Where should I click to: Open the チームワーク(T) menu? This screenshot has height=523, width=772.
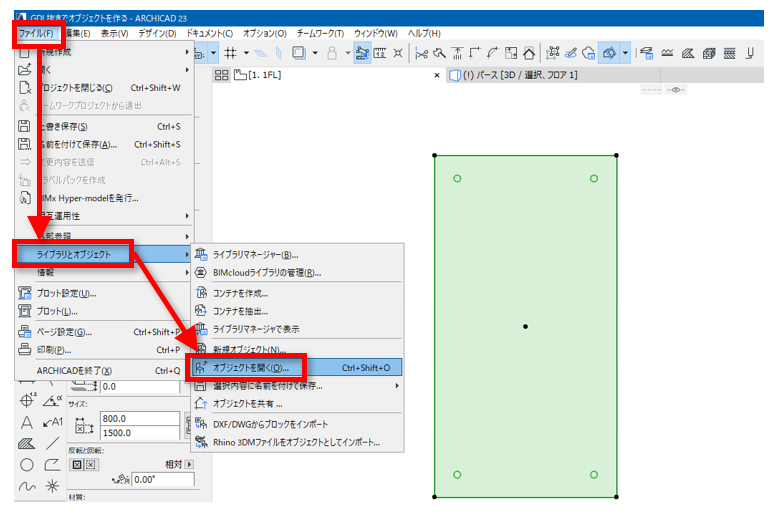coord(320,33)
